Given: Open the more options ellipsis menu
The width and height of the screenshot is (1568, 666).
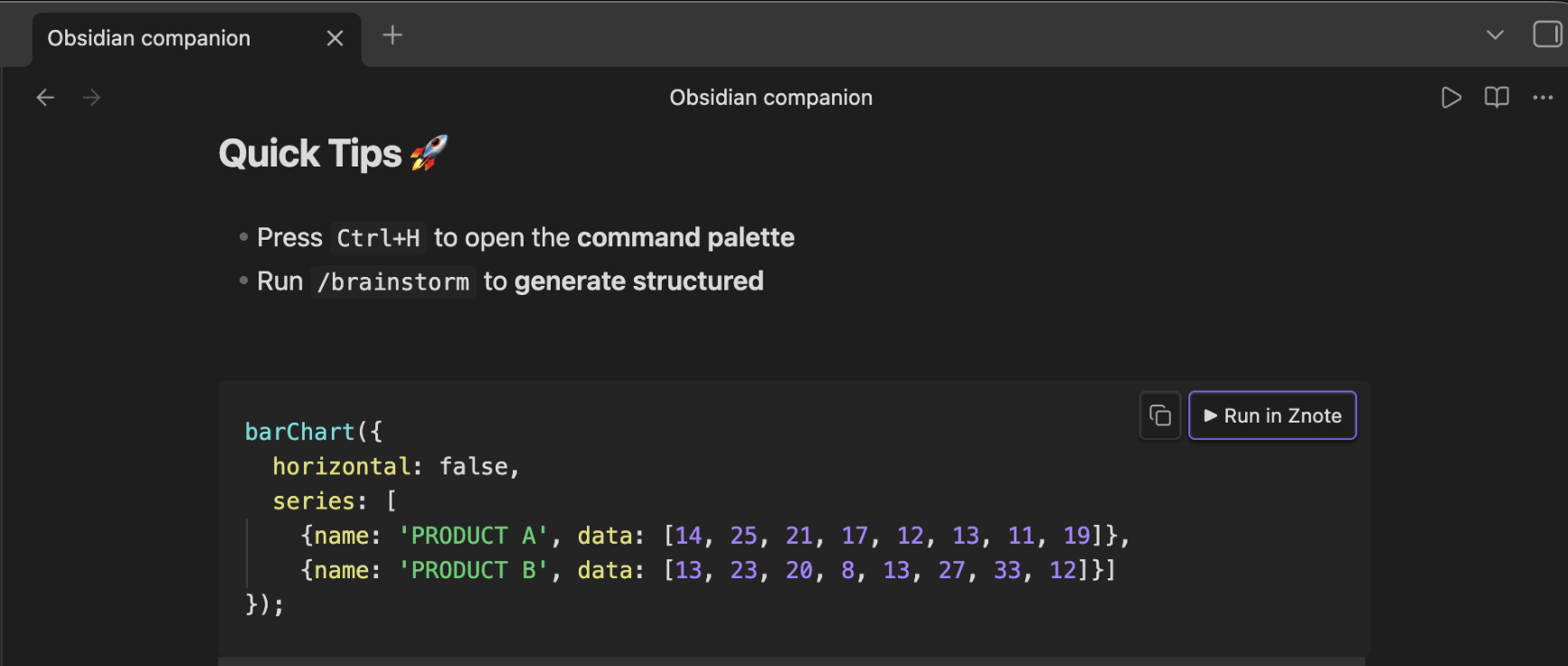Looking at the screenshot, I should [x=1543, y=98].
